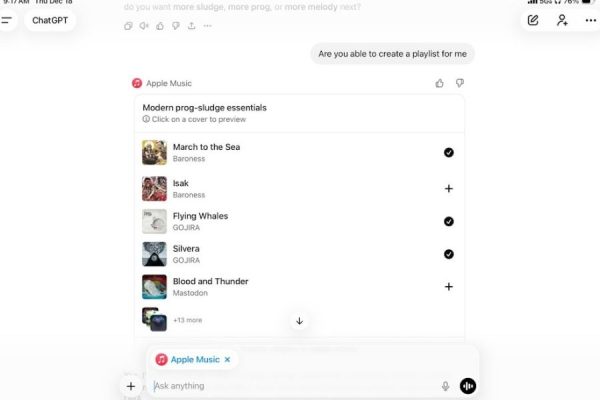Image resolution: width=600 pixels, height=400 pixels.
Task: Copy the previous response
Action: coord(128,26)
